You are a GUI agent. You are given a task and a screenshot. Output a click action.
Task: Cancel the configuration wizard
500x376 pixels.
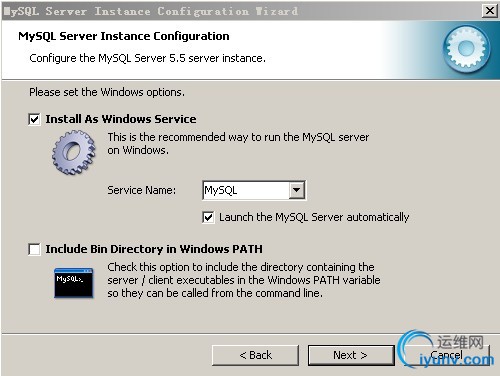coord(447,355)
